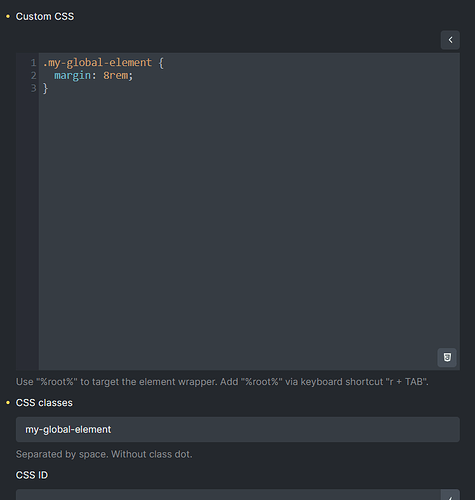The height and width of the screenshot is (500, 475).
Task: Click the icon button at the CSS ID field edge
Action: [450, 496]
